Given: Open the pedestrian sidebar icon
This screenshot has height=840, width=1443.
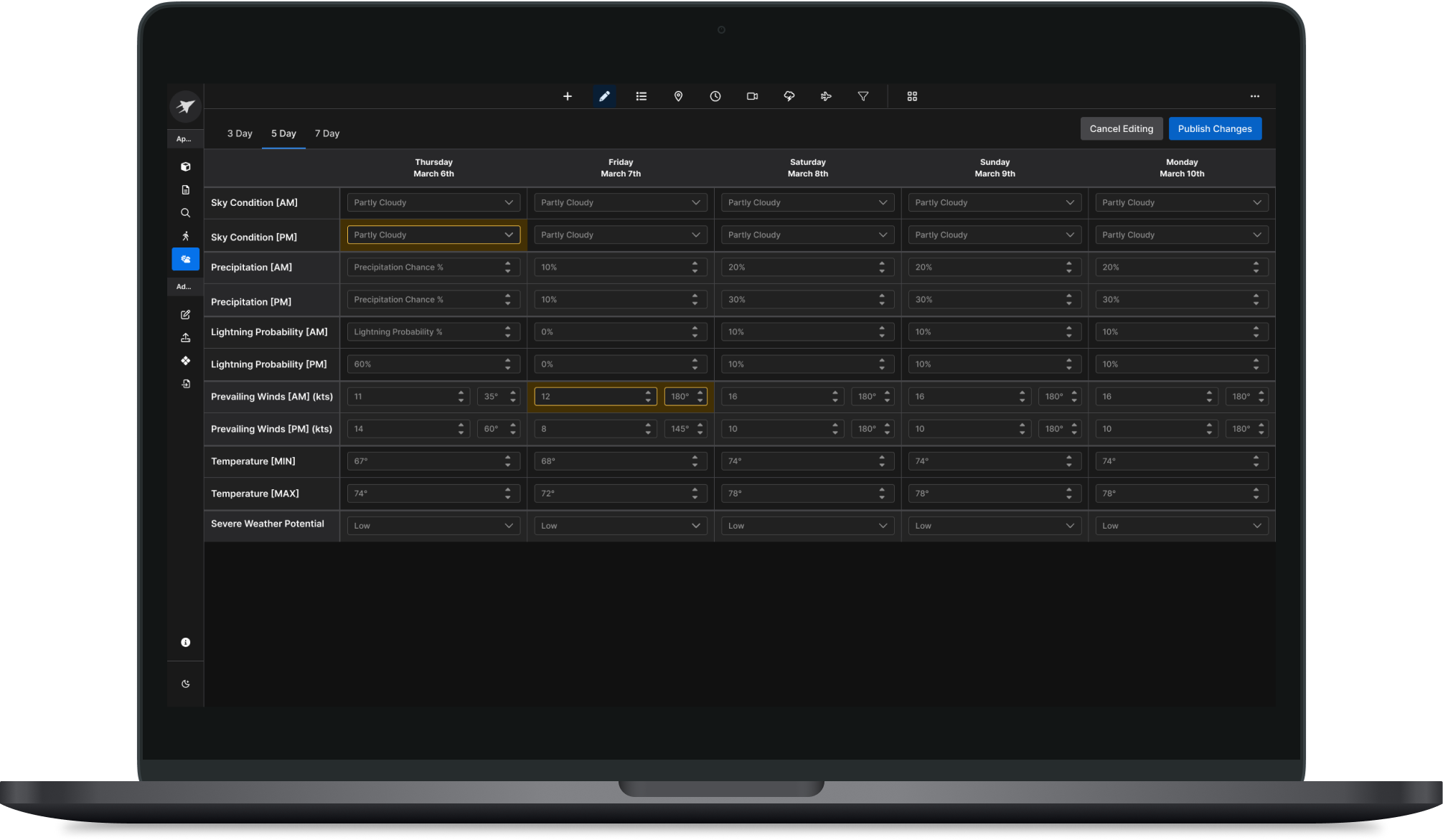Looking at the screenshot, I should point(185,236).
